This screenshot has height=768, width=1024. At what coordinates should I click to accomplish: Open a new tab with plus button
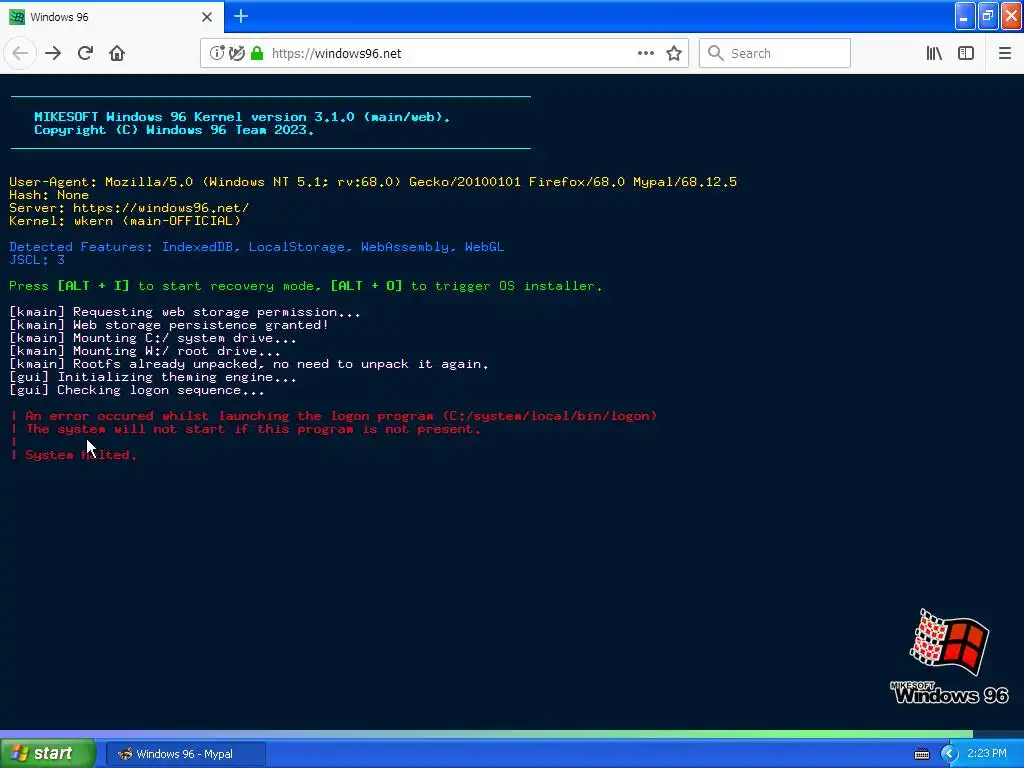coord(241,16)
